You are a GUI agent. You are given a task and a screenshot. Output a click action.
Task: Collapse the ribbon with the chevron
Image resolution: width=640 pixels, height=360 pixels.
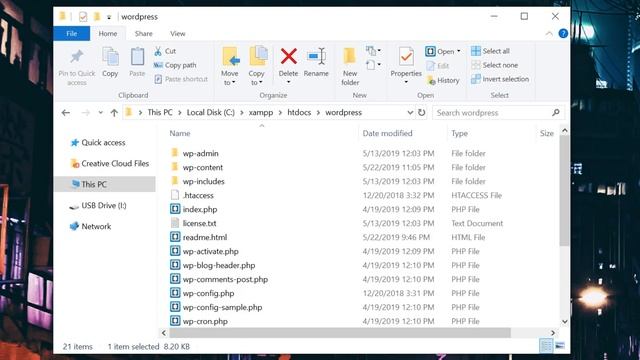pos(549,33)
